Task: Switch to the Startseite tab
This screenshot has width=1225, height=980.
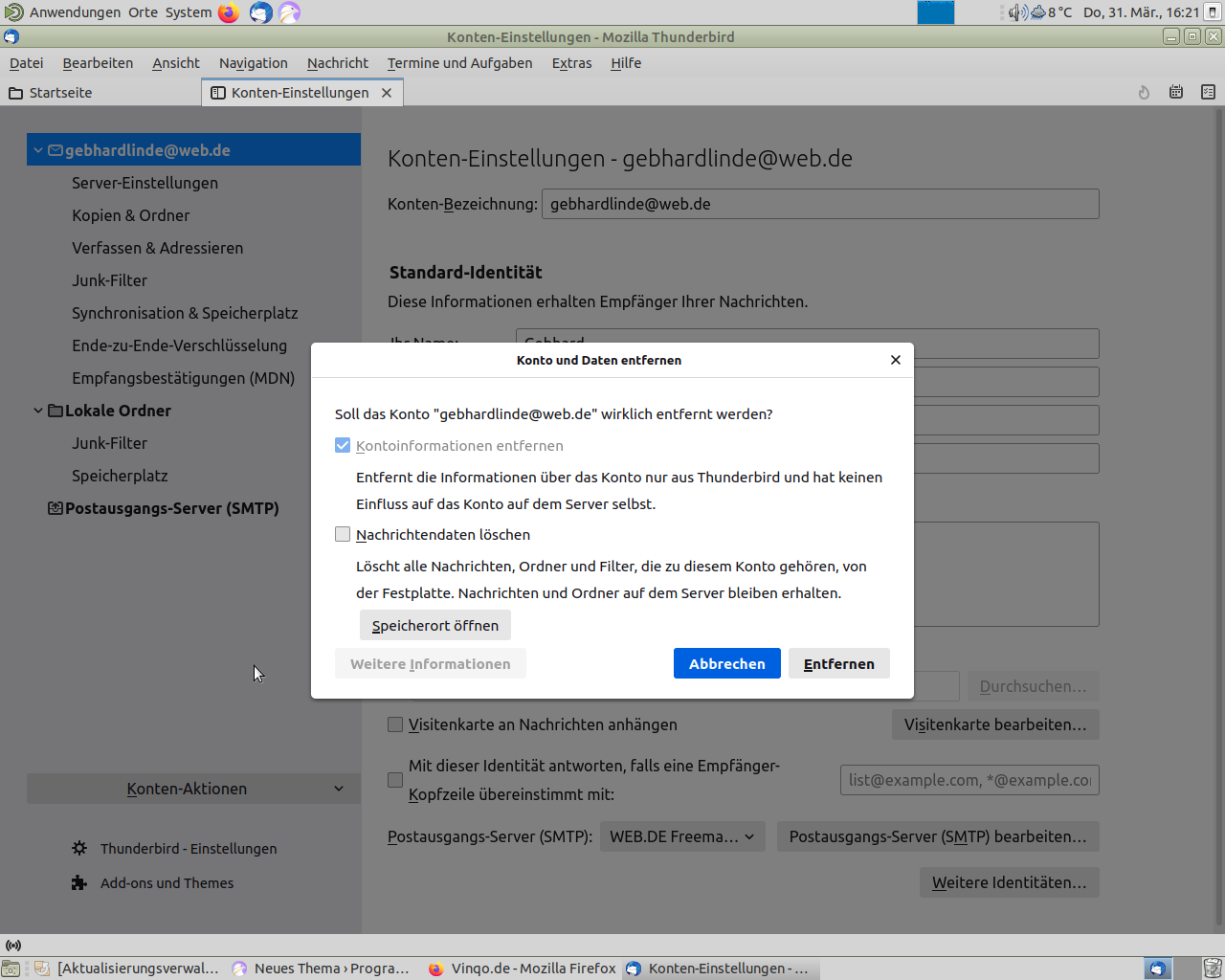Action: pos(101,93)
